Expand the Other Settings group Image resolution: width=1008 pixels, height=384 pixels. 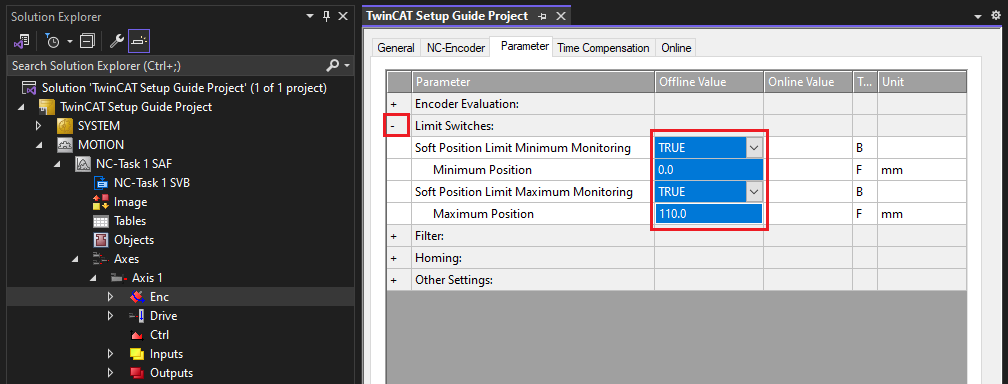coord(393,280)
